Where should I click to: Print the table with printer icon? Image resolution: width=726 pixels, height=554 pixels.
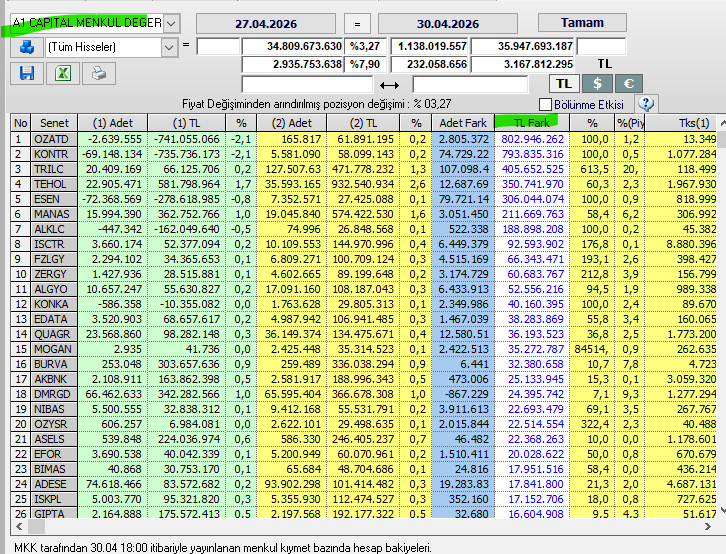pyautogui.click(x=99, y=74)
